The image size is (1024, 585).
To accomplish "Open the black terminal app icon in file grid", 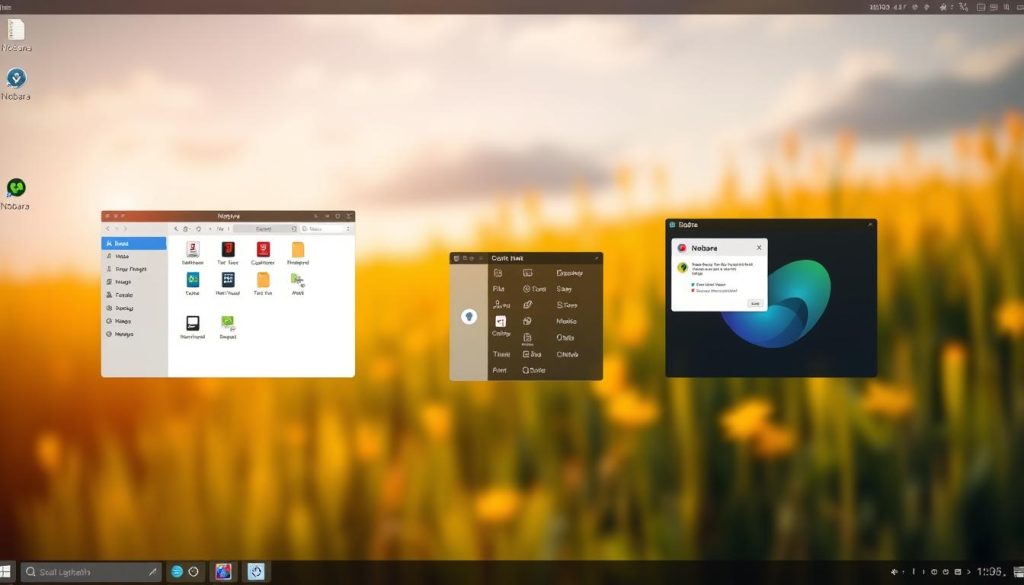I will 194,323.
